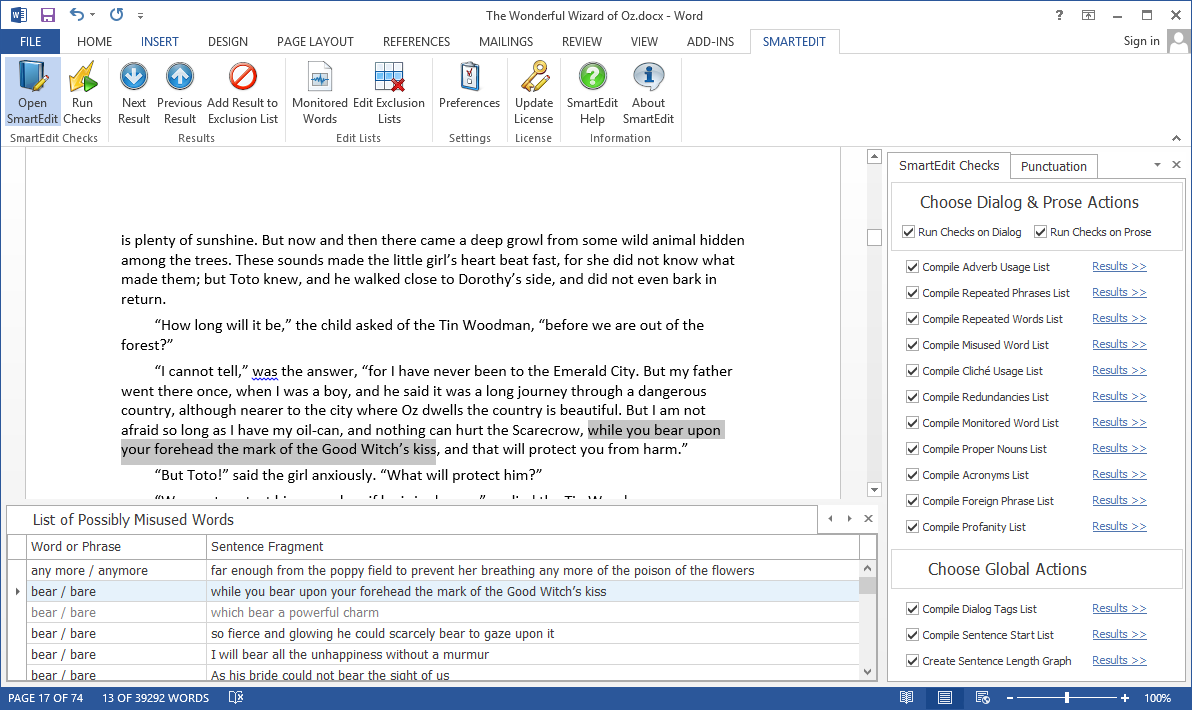The height and width of the screenshot is (710, 1192).
Task: Uncheck Compile Profanity List
Action: tap(912, 527)
